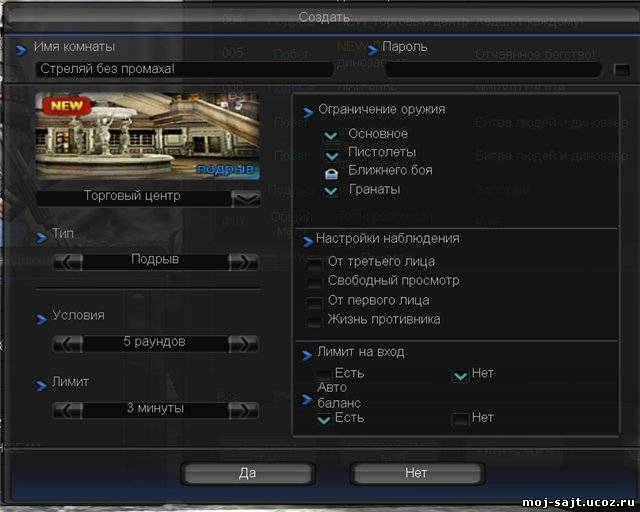640x512 pixels.
Task: Select Нет under Авто баланс
Action: (460, 419)
